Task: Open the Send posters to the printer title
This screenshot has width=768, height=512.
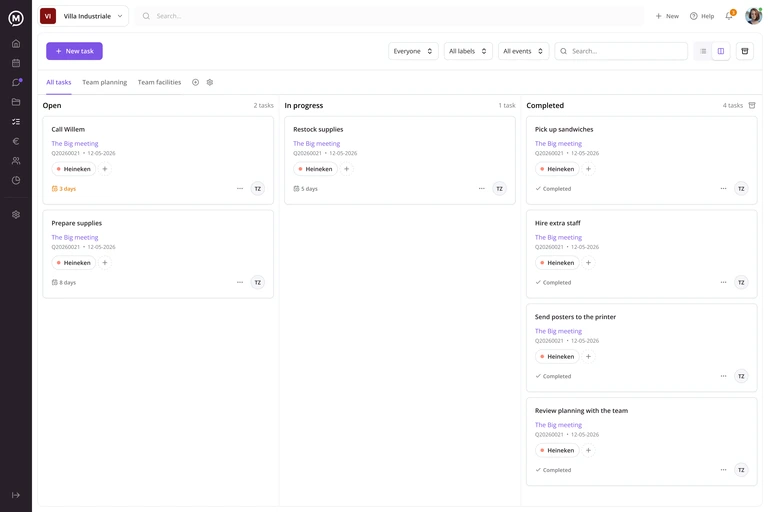Action: (575, 317)
